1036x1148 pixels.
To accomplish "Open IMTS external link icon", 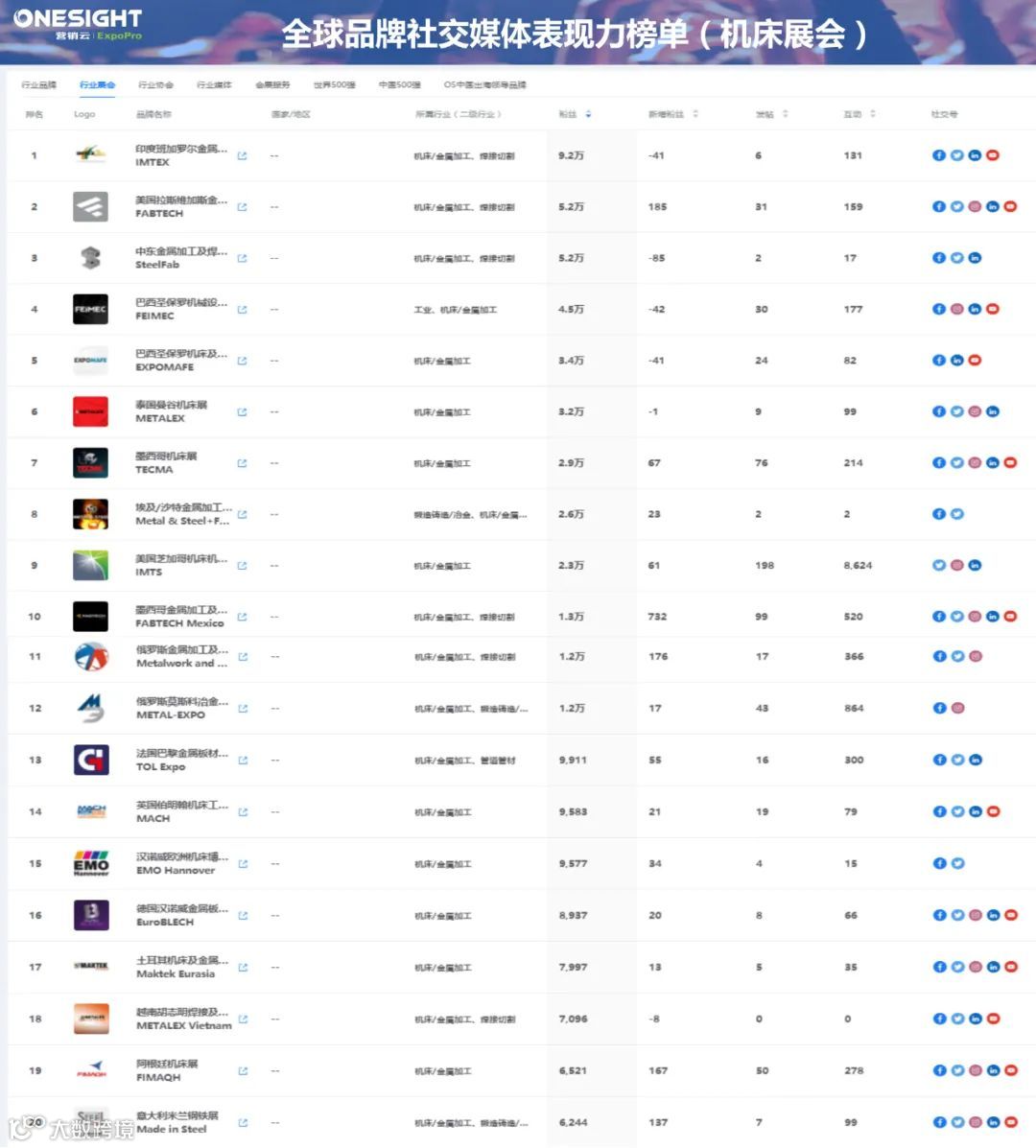I will [243, 565].
